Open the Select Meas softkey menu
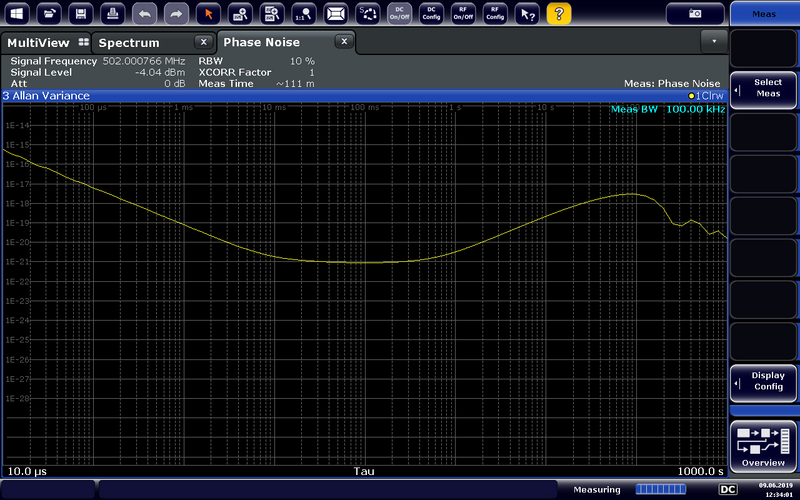 pos(765,89)
